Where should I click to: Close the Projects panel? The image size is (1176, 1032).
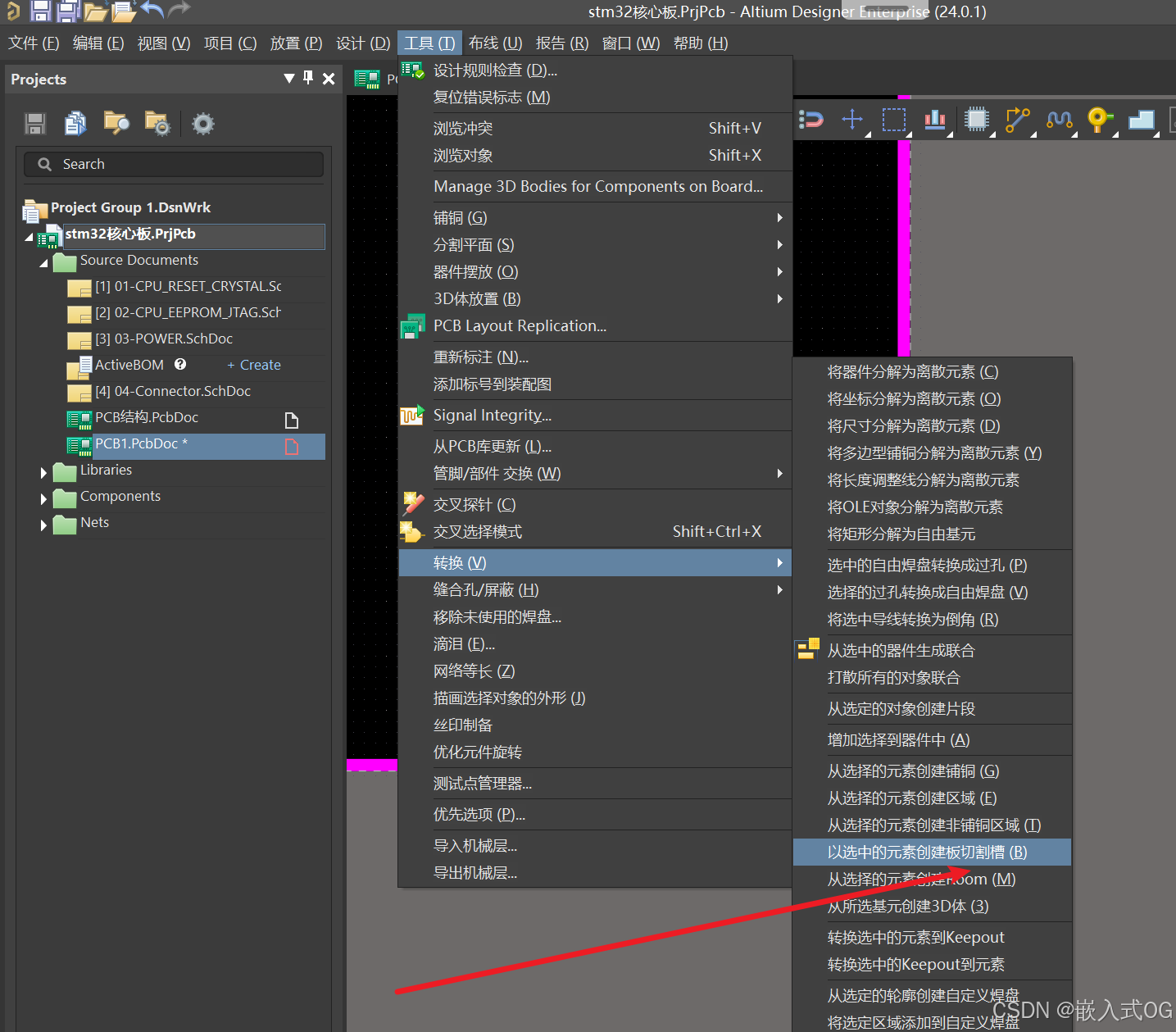[x=329, y=79]
